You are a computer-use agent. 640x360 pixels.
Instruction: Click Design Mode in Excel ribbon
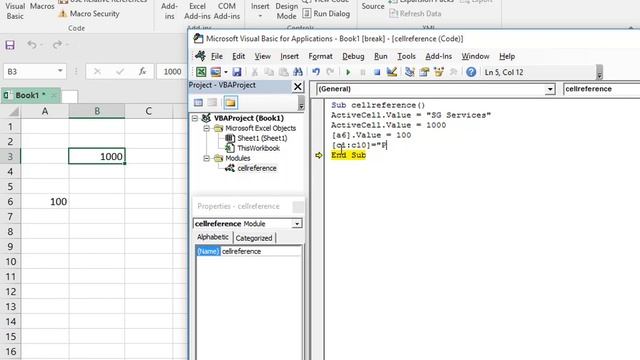point(286,11)
